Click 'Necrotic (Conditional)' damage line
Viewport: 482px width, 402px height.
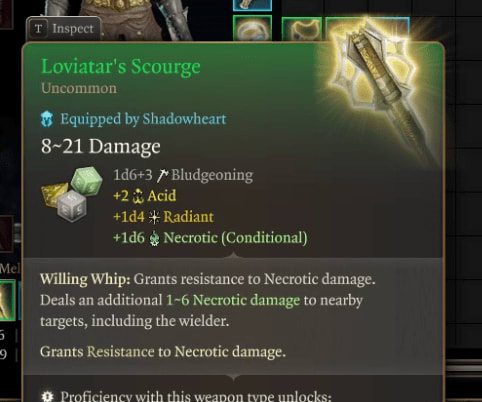[235, 238]
